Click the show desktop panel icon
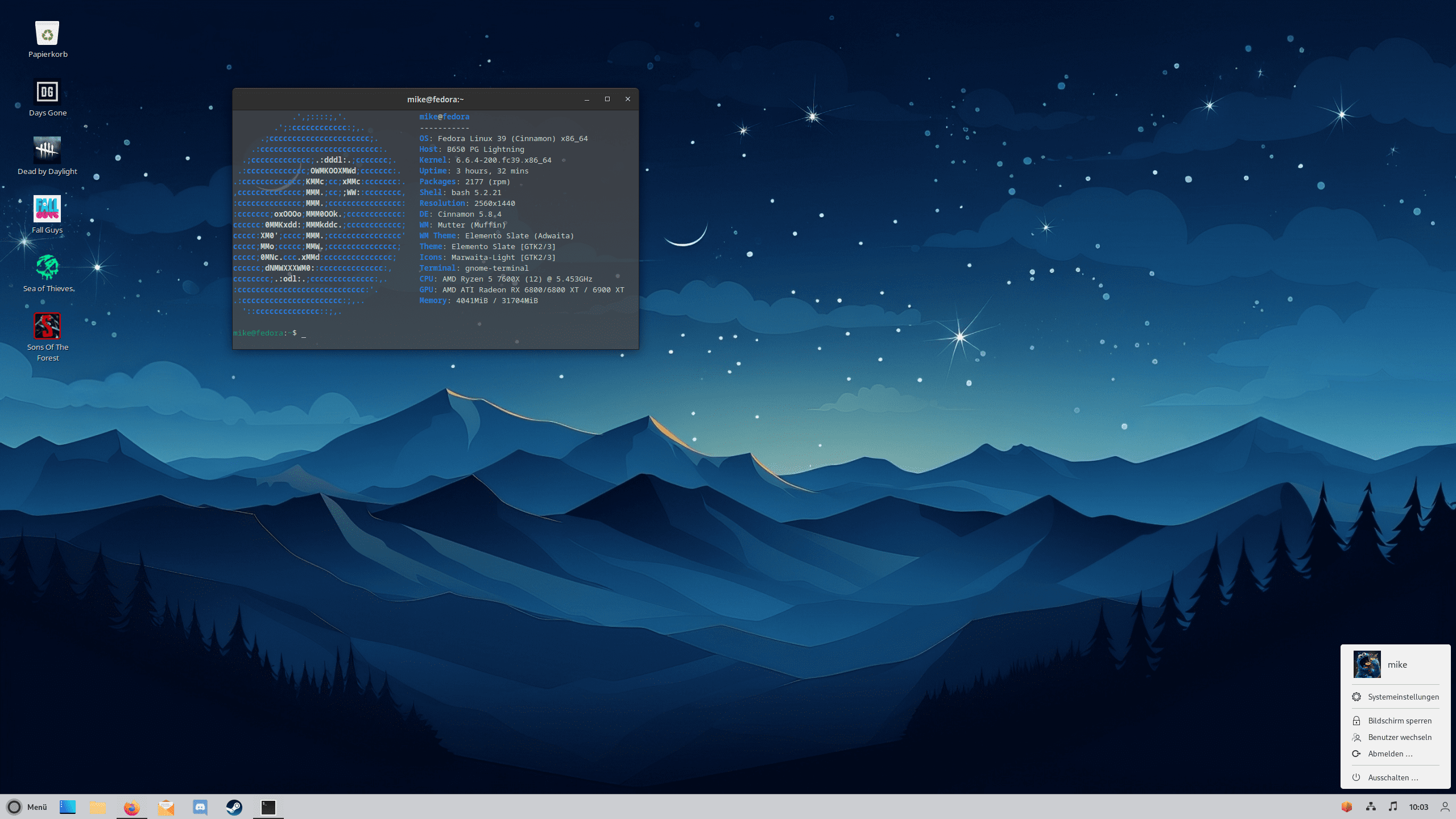The width and height of the screenshot is (1456, 819). coord(68,807)
